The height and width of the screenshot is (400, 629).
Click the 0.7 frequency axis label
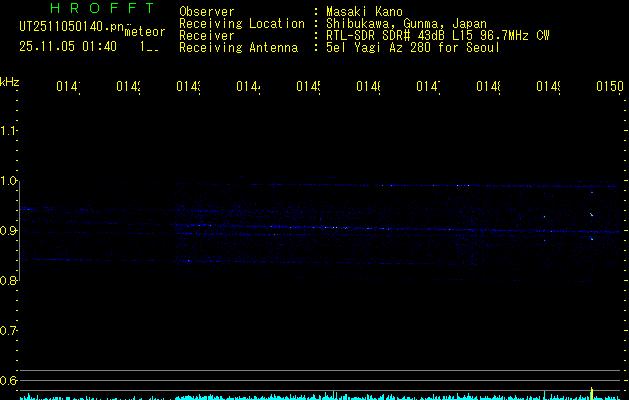[10, 330]
